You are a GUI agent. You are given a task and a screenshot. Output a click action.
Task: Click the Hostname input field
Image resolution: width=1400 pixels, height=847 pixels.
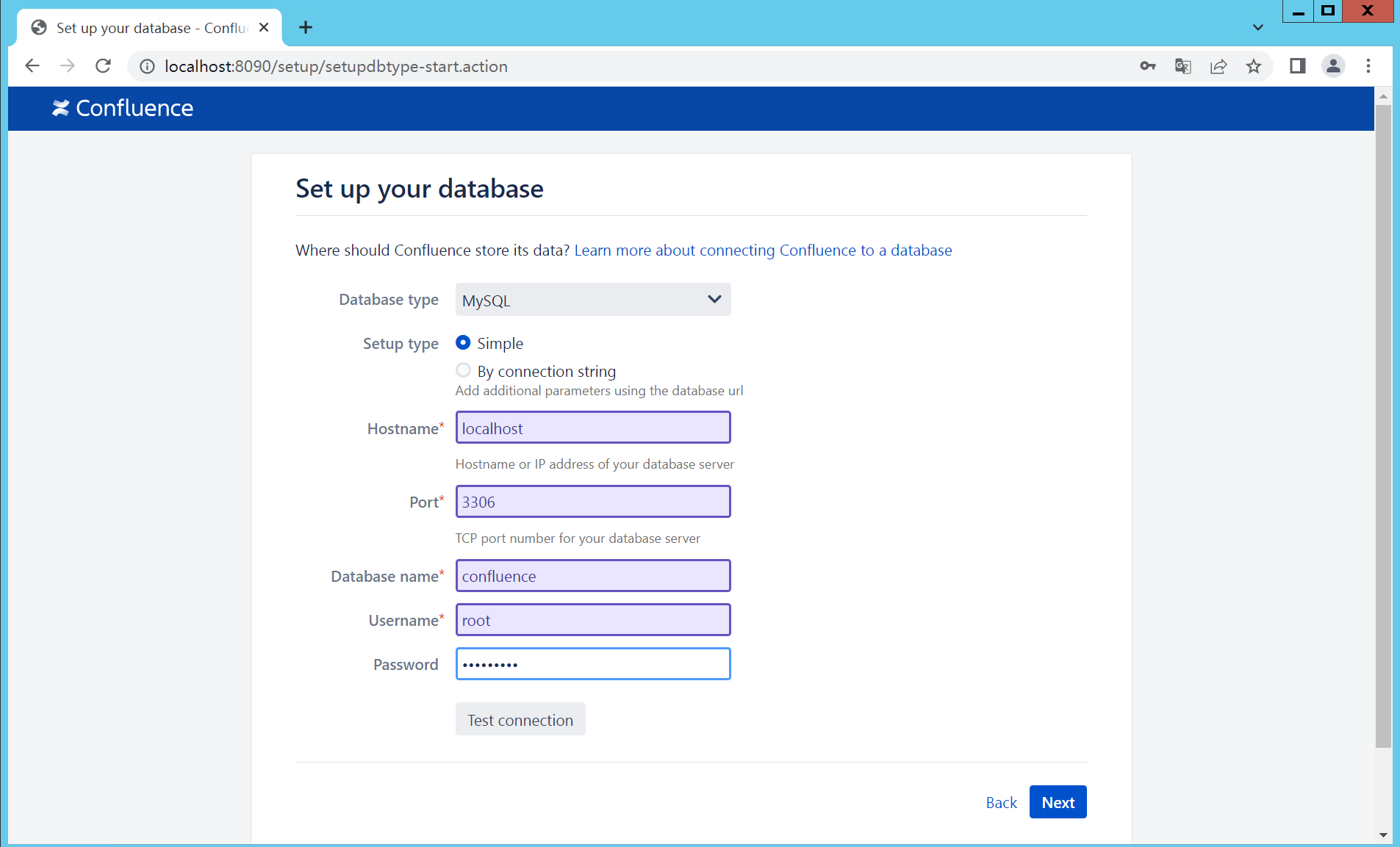pyautogui.click(x=593, y=428)
